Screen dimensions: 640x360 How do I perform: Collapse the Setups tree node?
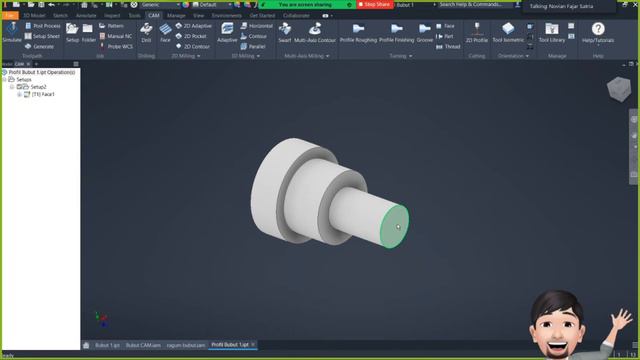coord(4,80)
